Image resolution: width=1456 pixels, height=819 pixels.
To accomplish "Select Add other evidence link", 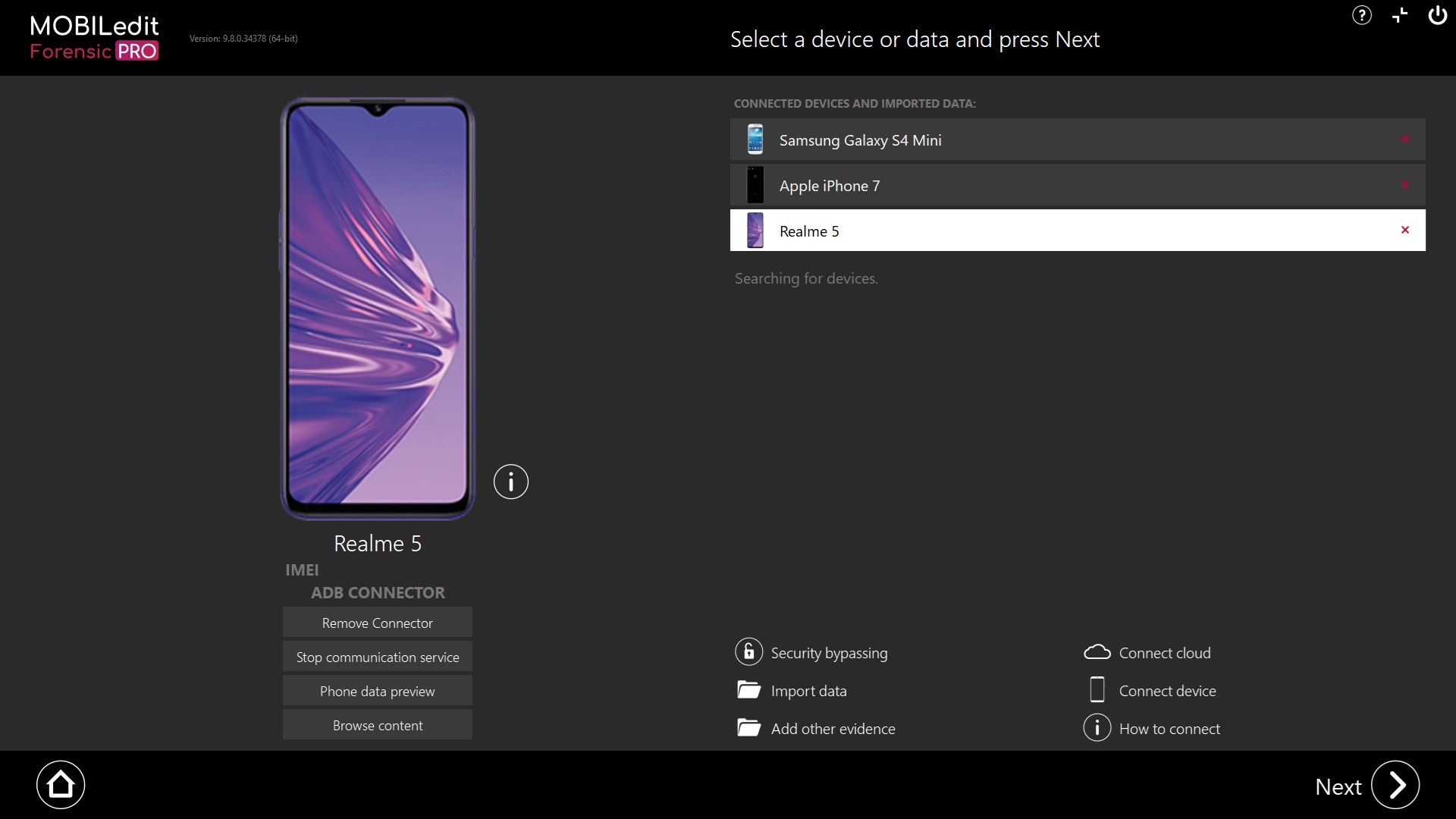I will pos(833,729).
